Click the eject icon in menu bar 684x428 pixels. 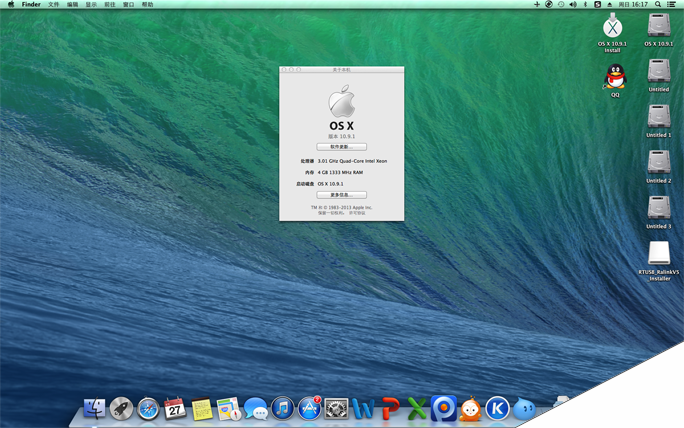609,4
